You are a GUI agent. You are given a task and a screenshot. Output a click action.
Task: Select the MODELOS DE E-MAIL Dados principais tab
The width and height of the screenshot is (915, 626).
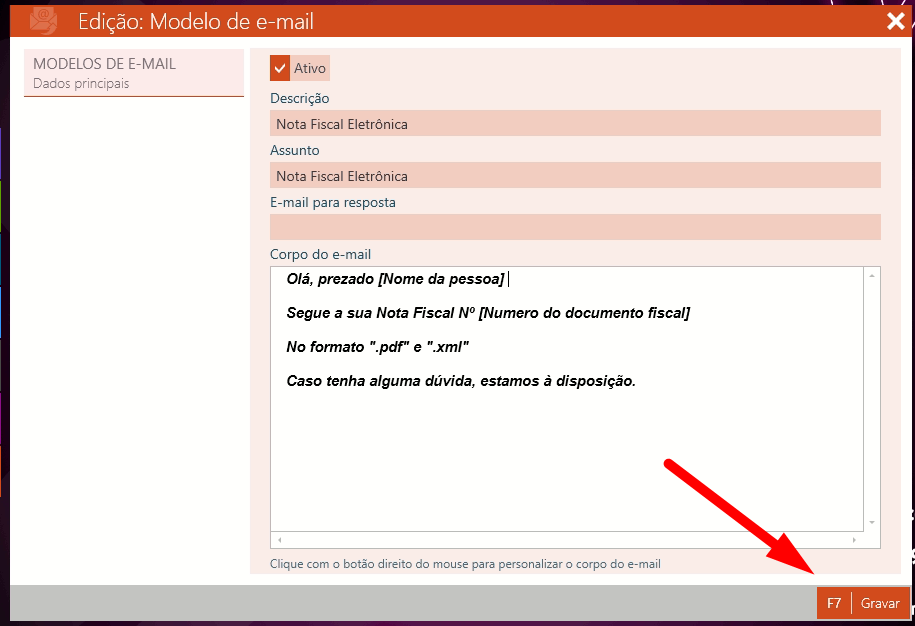coord(133,73)
